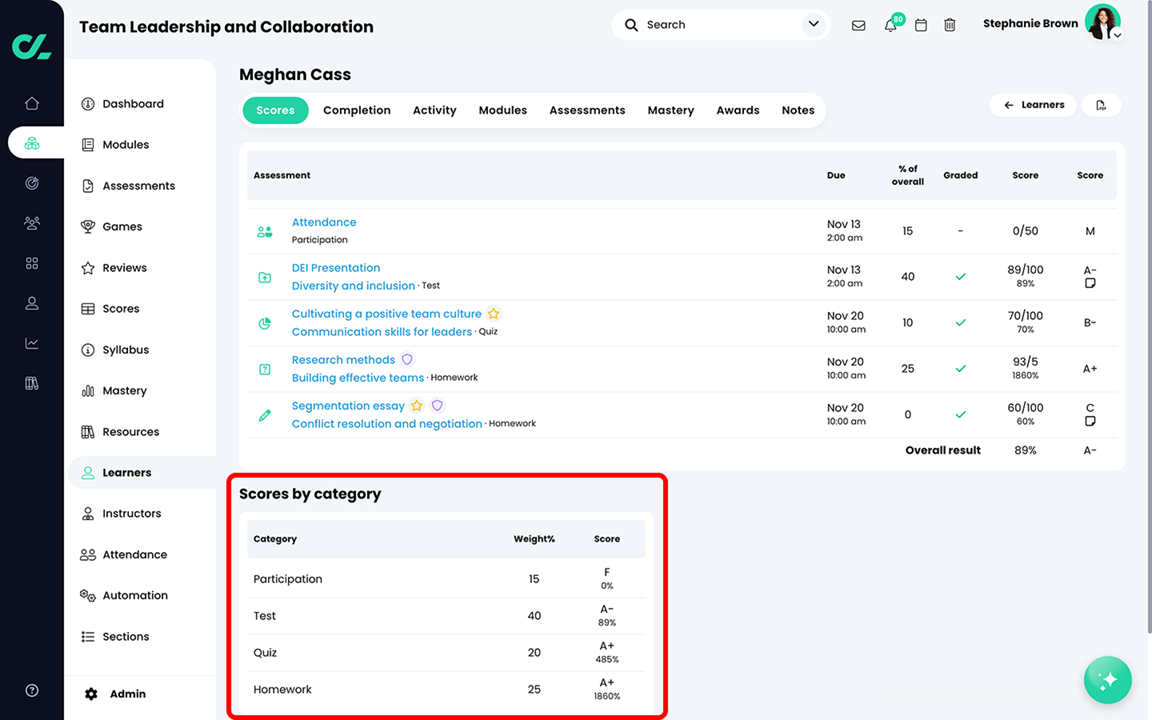The height and width of the screenshot is (720, 1152).
Task: Click the note icon on DEI Presentation score
Action: click(1090, 283)
